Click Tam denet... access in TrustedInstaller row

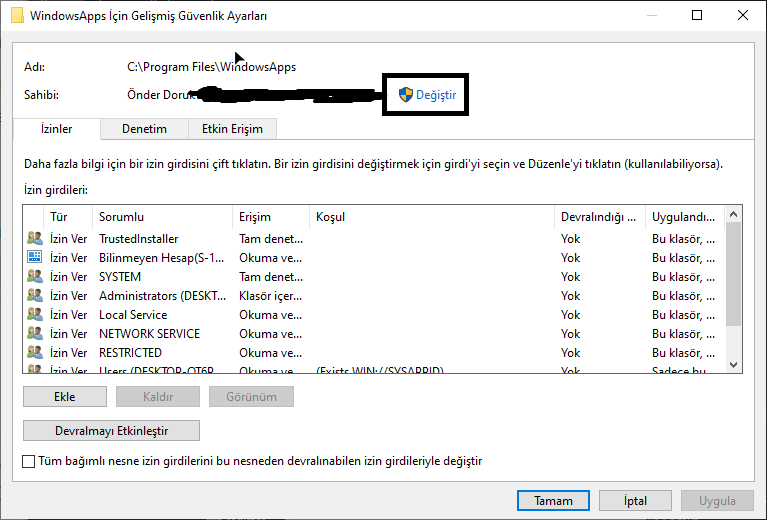[x=271, y=239]
